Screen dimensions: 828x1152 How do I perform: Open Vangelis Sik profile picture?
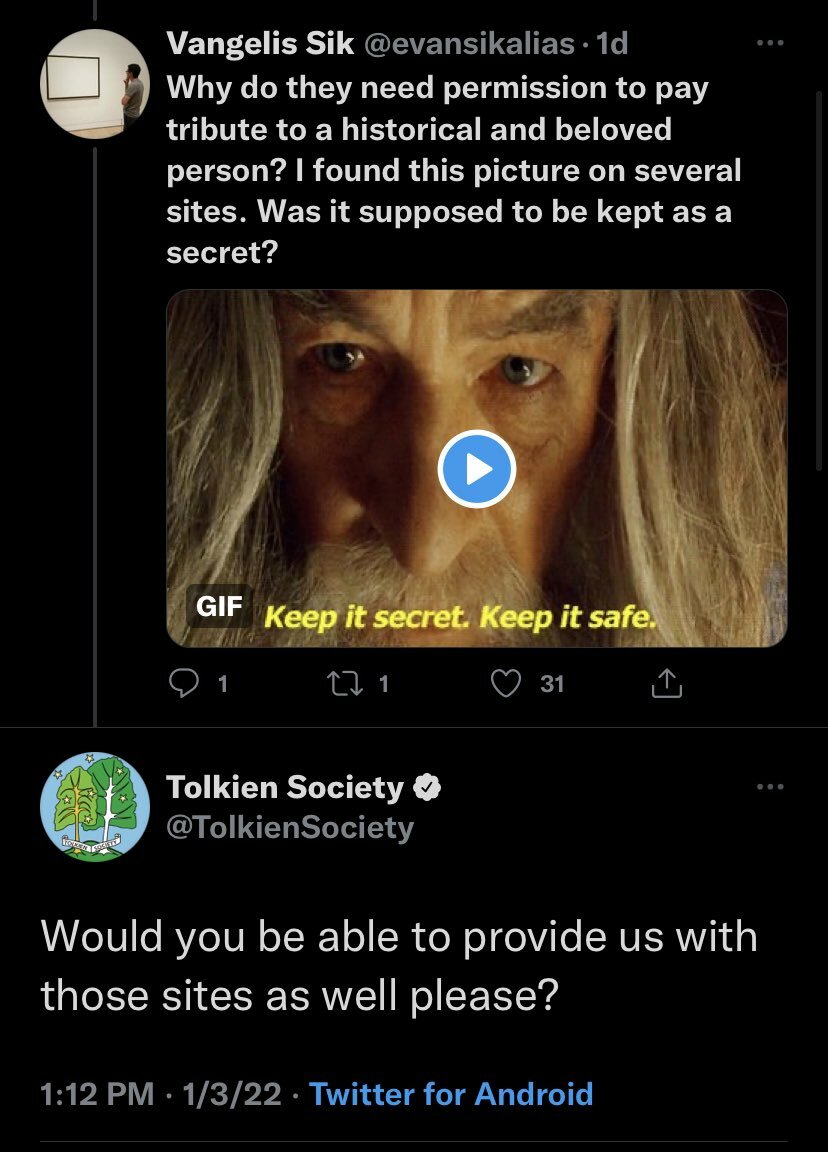pos(94,83)
